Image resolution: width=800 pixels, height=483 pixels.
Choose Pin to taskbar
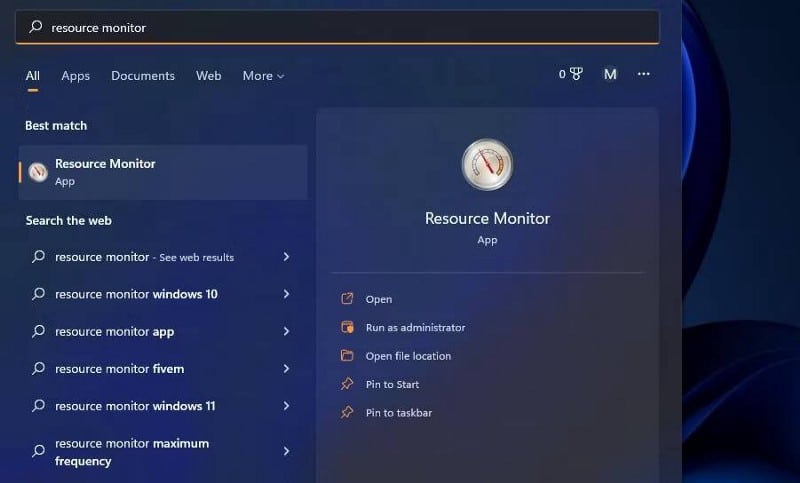pos(398,413)
